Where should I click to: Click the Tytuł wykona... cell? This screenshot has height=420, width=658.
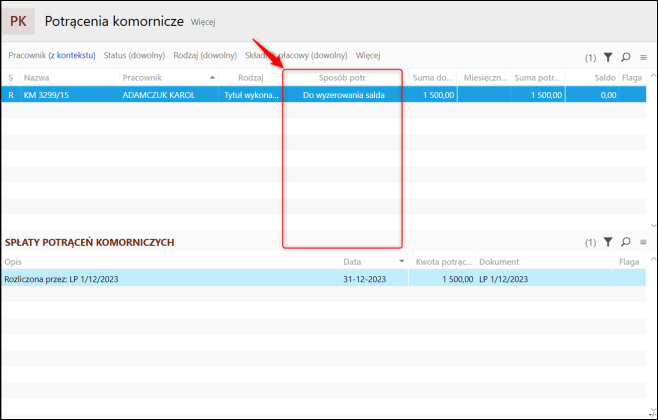(x=251, y=95)
